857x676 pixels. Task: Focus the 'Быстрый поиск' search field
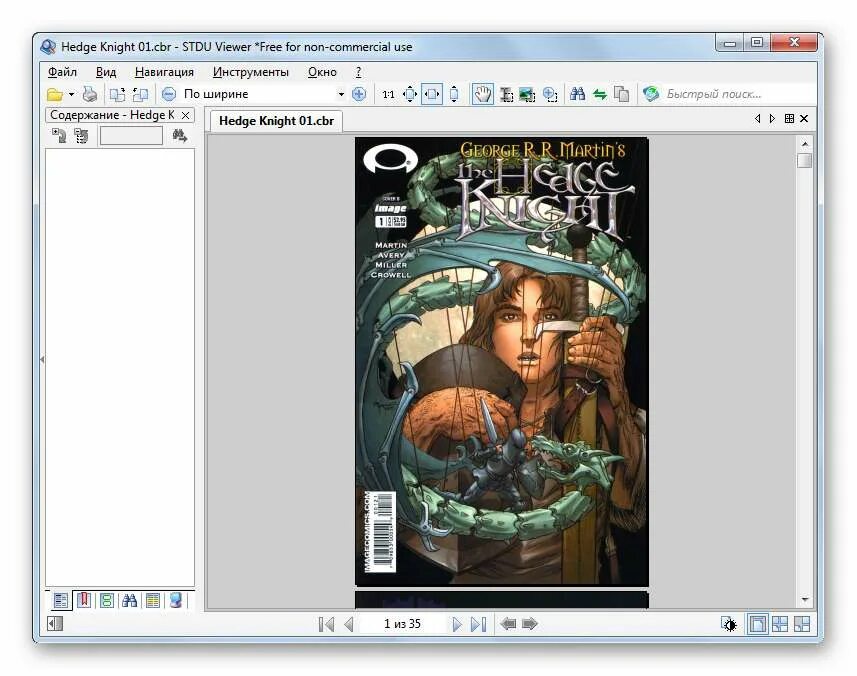[x=737, y=94]
